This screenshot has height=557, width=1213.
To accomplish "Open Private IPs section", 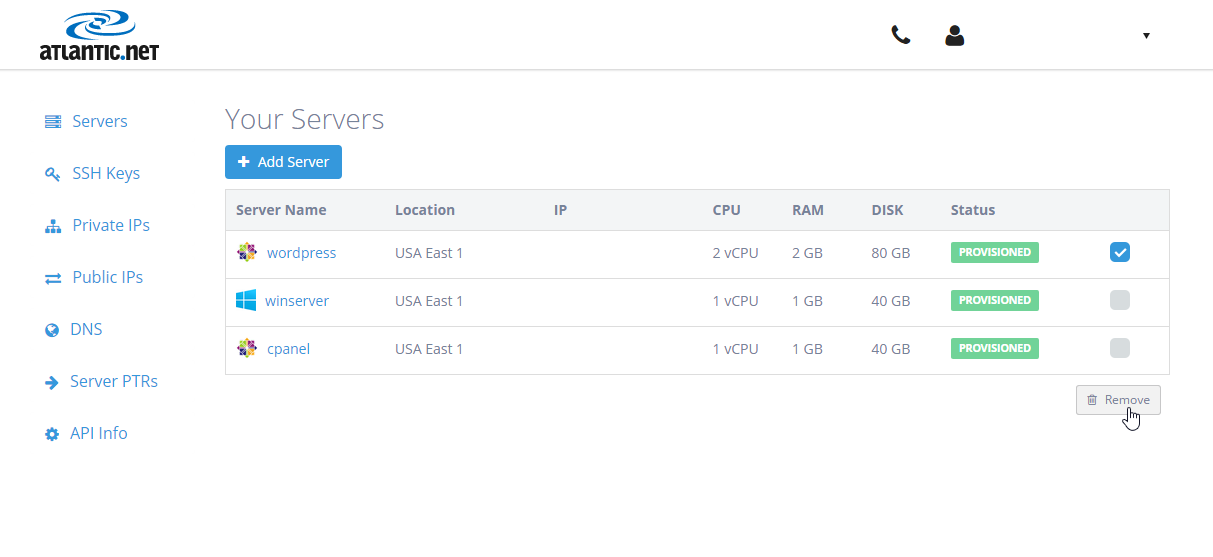I will click(111, 225).
